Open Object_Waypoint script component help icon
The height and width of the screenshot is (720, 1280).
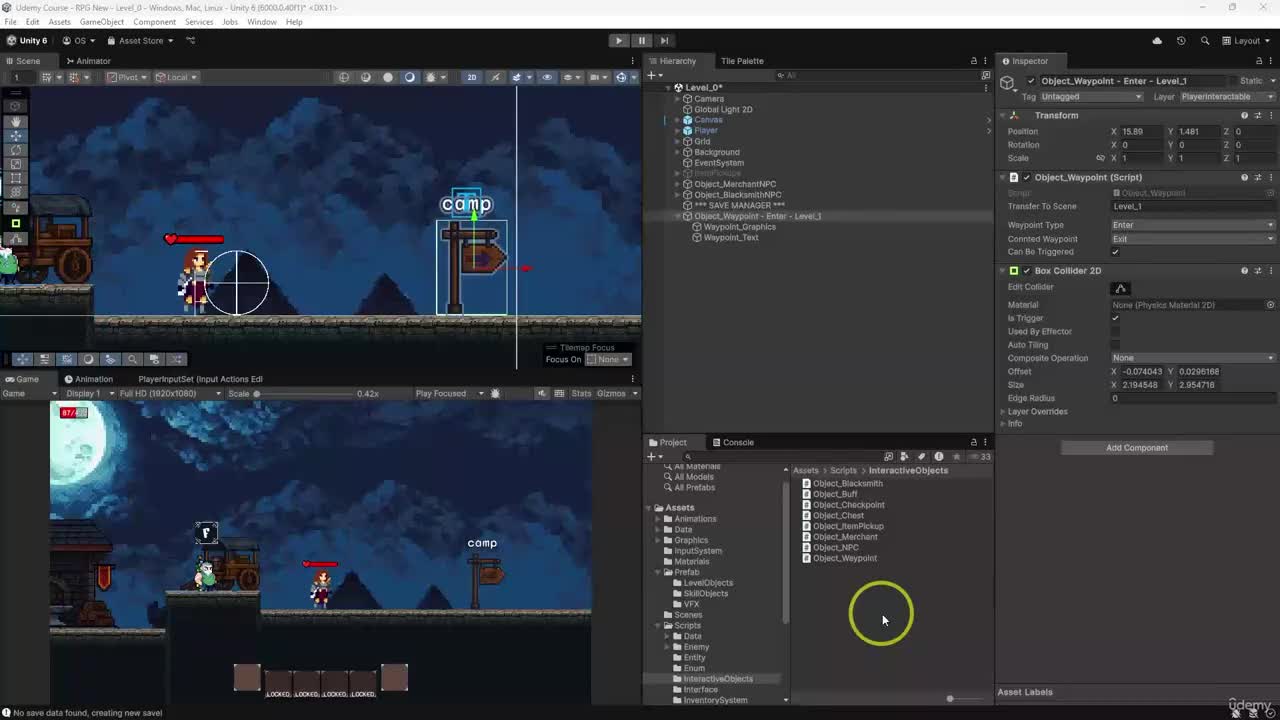coord(1244,177)
